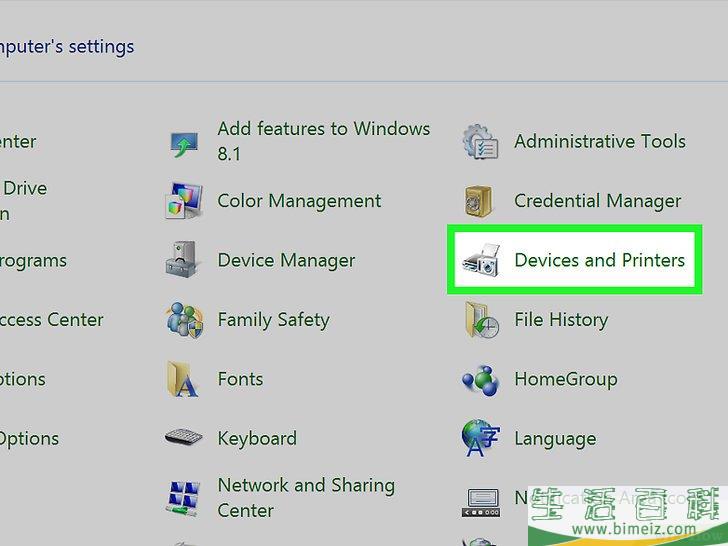728x546 pixels.
Task: Open the Color Management monitor icon
Action: click(184, 201)
